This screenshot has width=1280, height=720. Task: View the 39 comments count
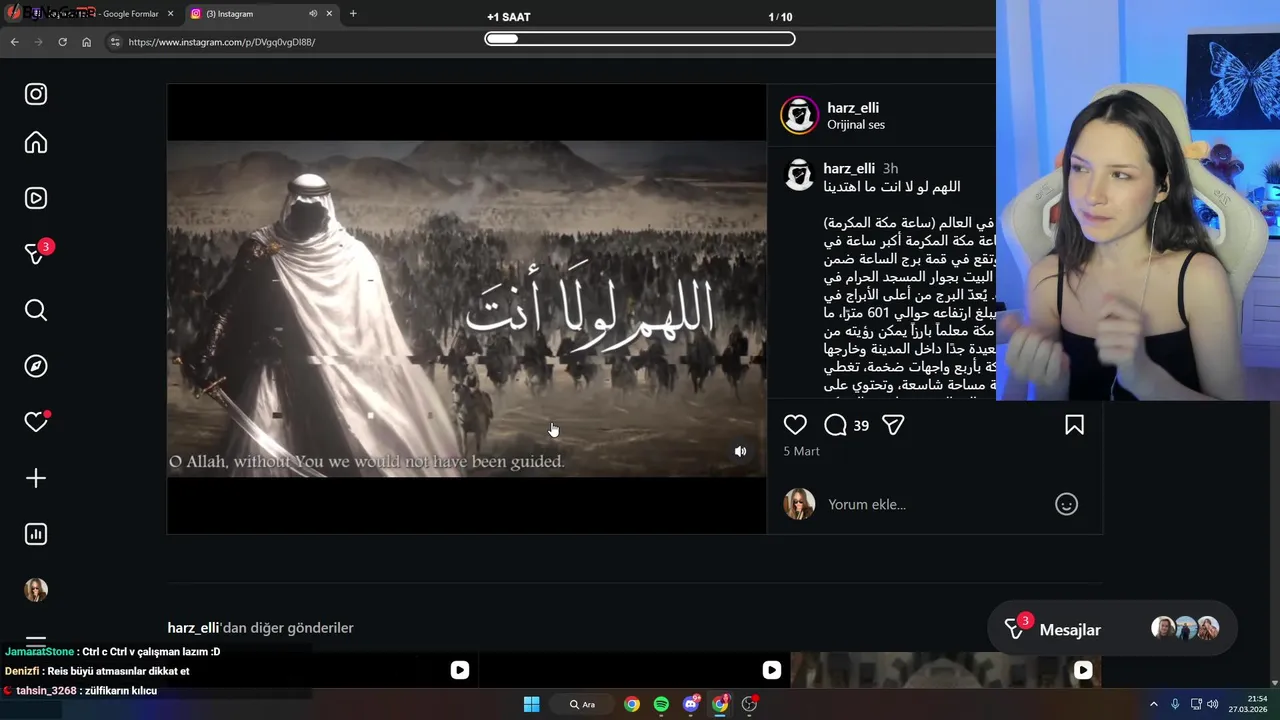861,425
